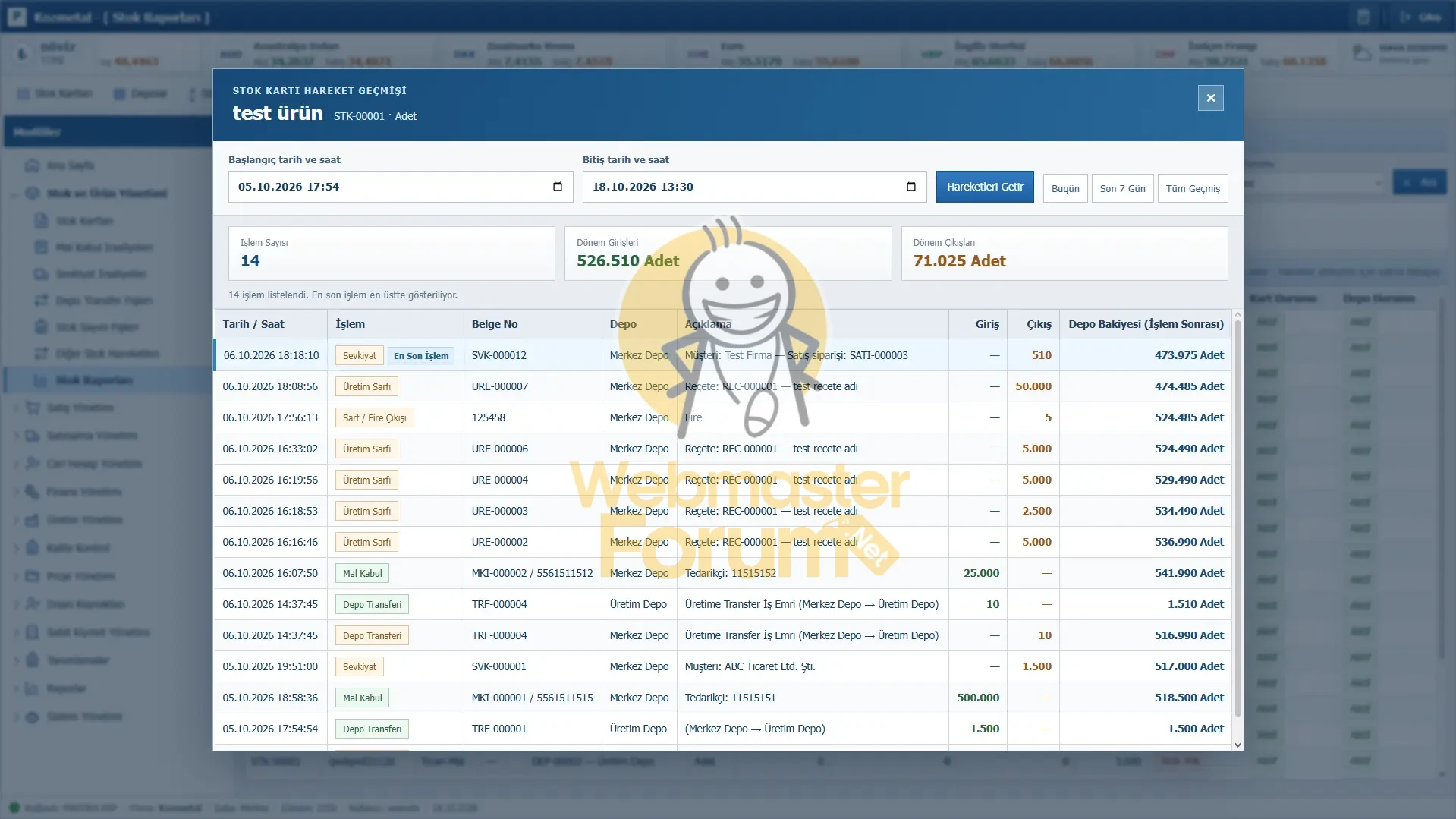Click the 71.025 Adet period exits value
This screenshot has width=1456, height=819.
point(959,261)
